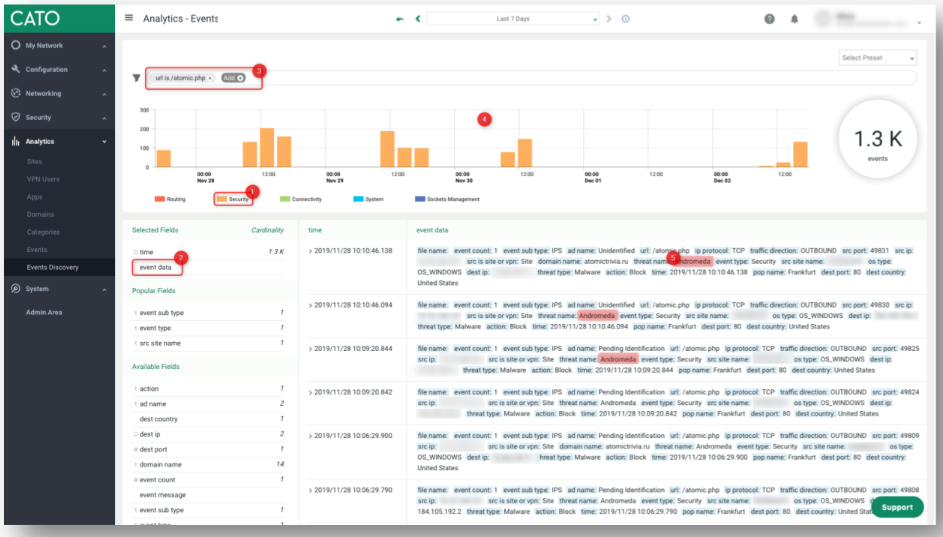Click the green Support button
The height and width of the screenshot is (537, 943).
click(896, 507)
